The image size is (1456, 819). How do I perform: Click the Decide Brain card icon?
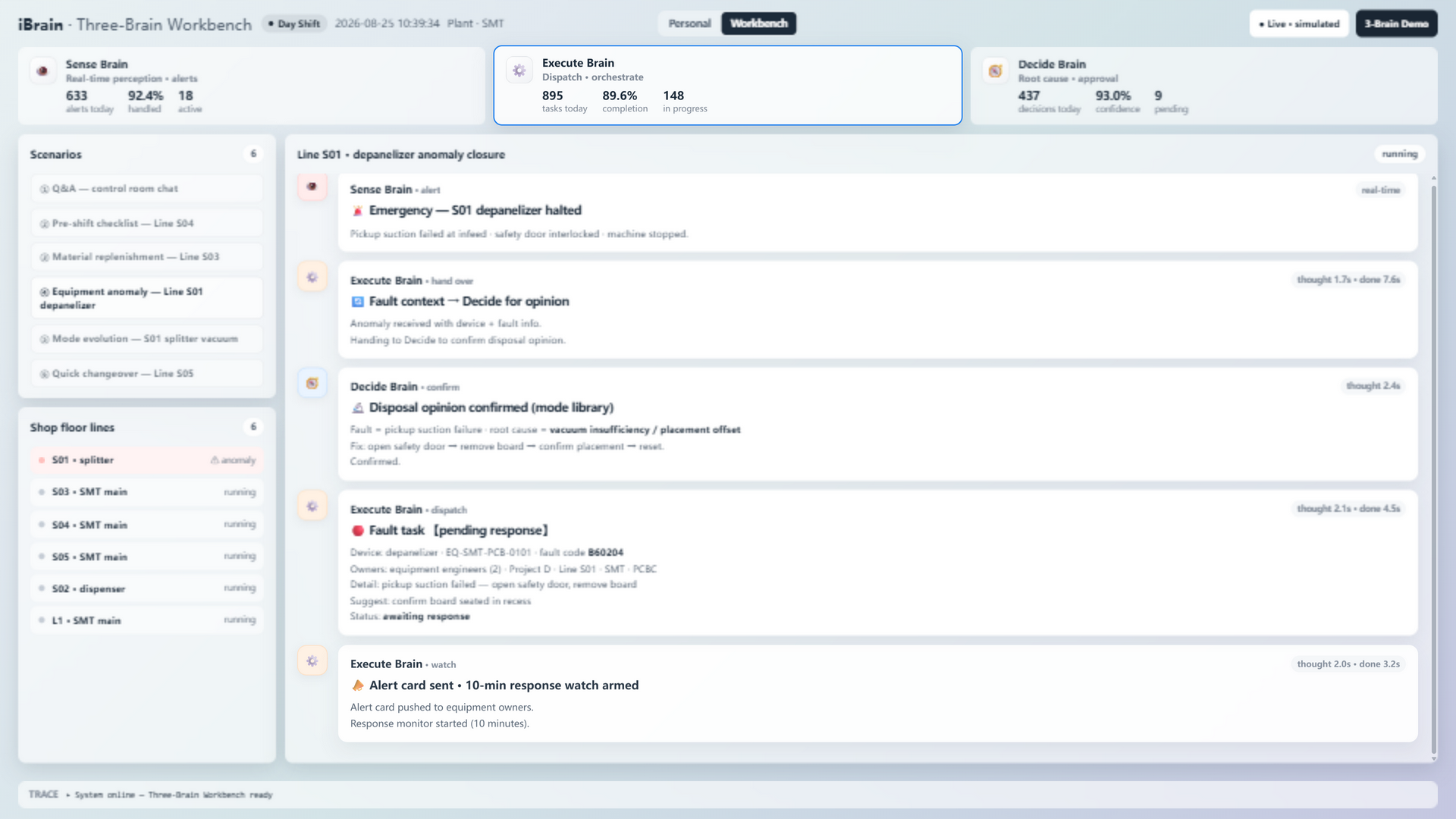point(996,71)
